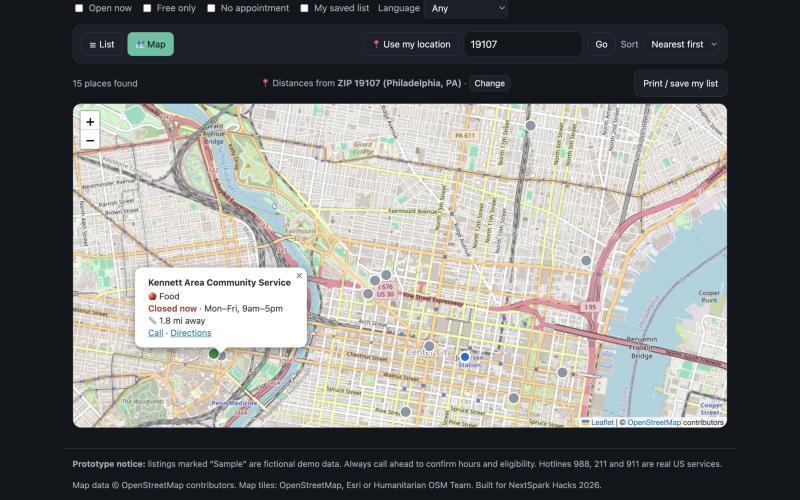Close the Kennett Area Community Service popup
The width and height of the screenshot is (800, 500).
point(299,276)
